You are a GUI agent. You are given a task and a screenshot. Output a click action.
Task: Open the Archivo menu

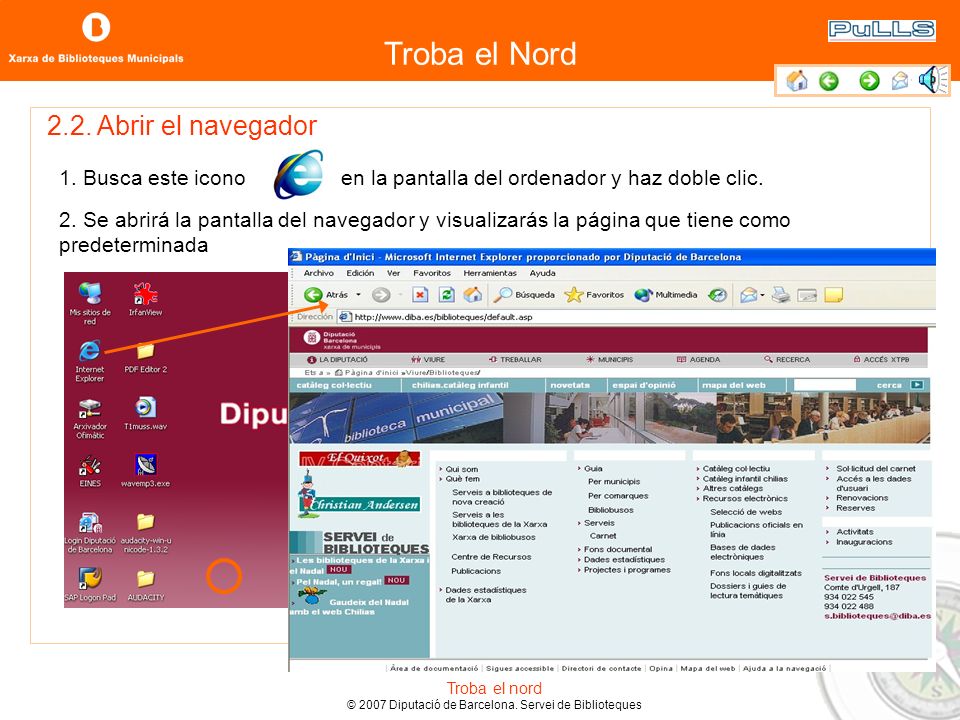click(x=318, y=273)
